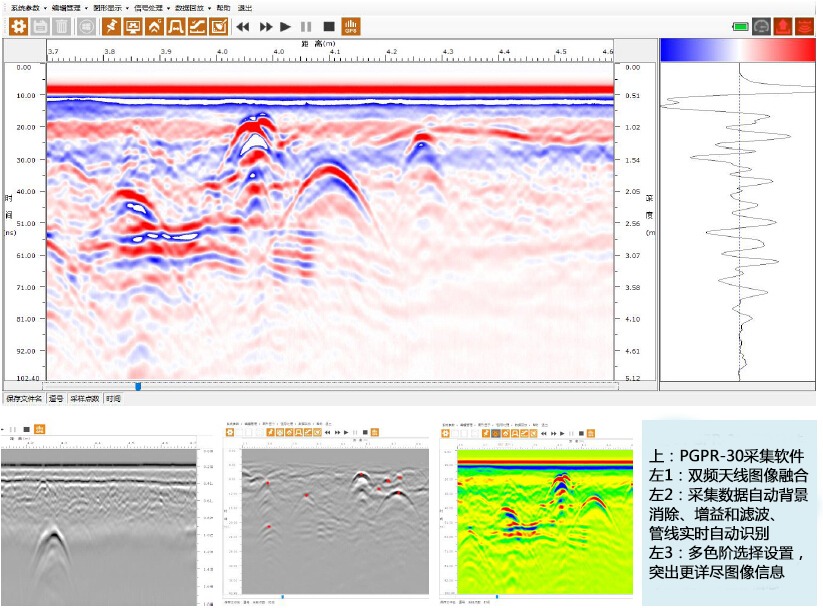Click the rewind button
The height and width of the screenshot is (608, 823).
click(x=243, y=26)
